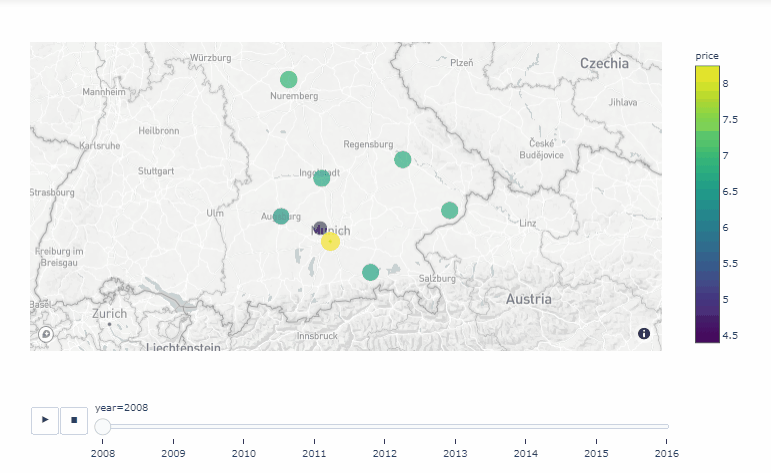The image size is (771, 473).
Task: Click the green marker near Nuremberg
Action: coord(289,79)
